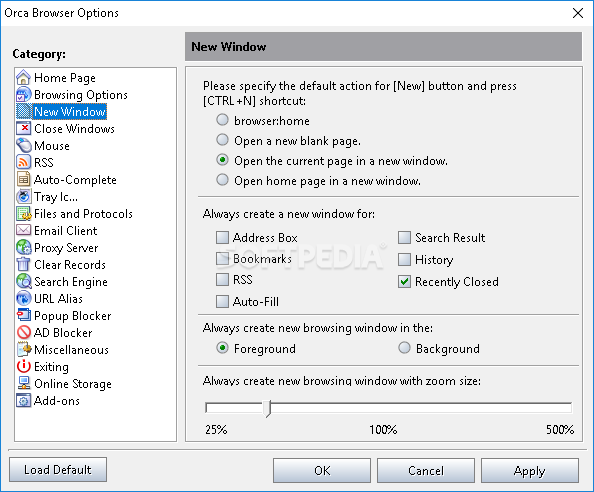This screenshot has height=492, width=594.
Task: Tick the Search Result checkbox
Action: [404, 237]
